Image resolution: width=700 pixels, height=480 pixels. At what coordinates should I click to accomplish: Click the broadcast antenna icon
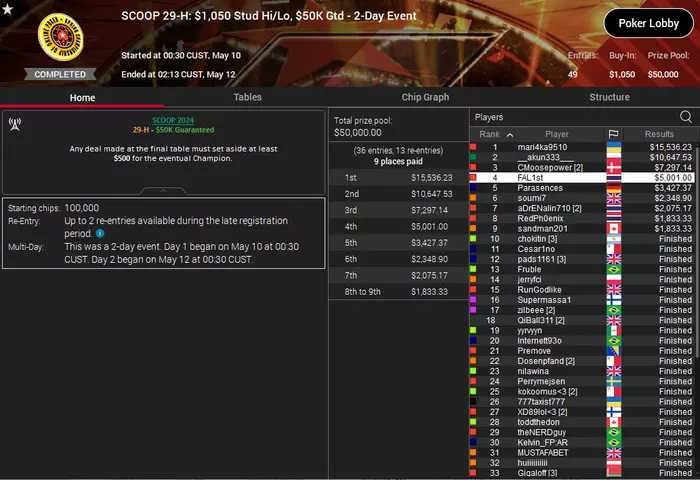(x=15, y=125)
